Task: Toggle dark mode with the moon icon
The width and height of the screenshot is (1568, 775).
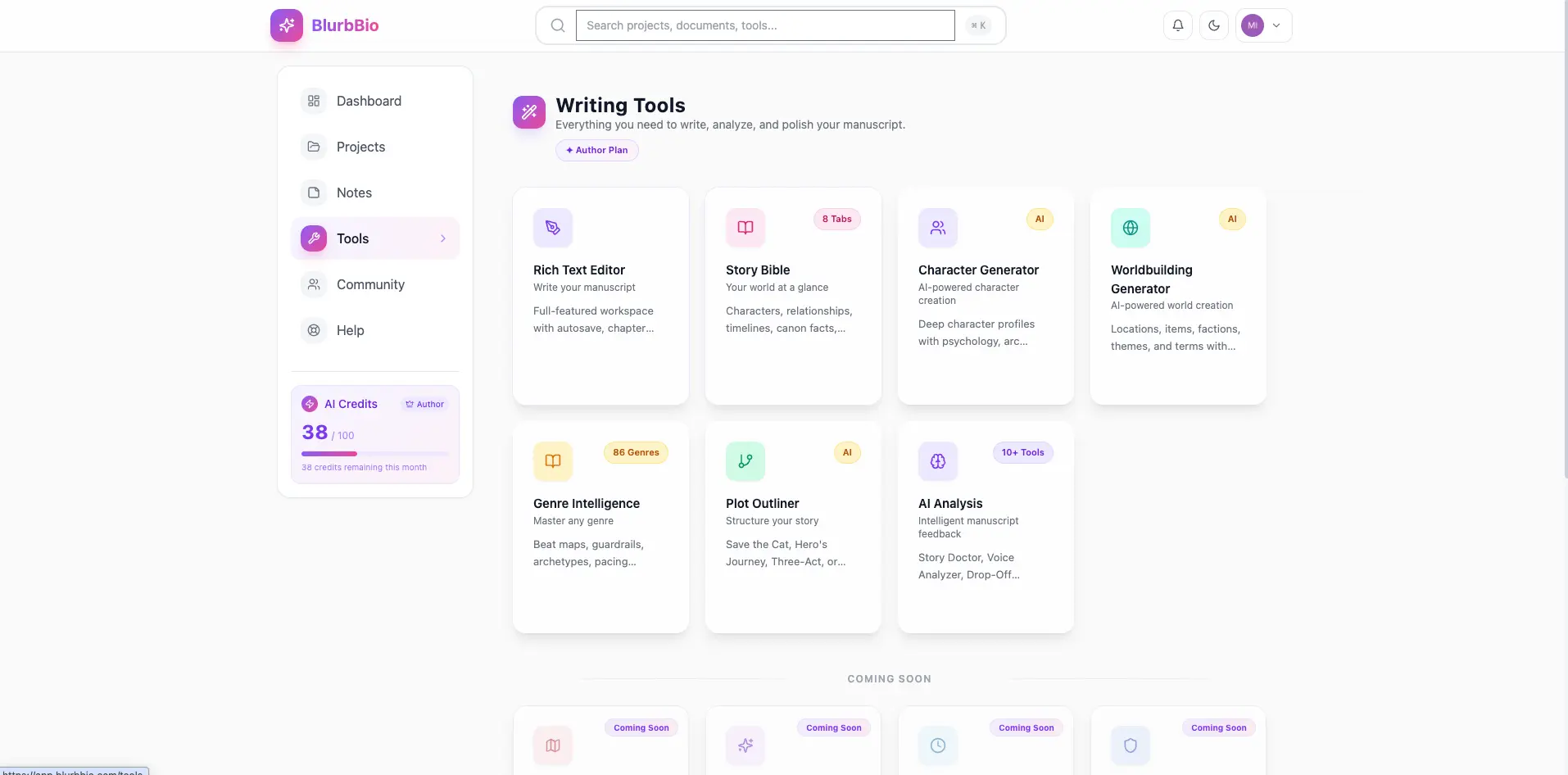Action: click(x=1214, y=25)
